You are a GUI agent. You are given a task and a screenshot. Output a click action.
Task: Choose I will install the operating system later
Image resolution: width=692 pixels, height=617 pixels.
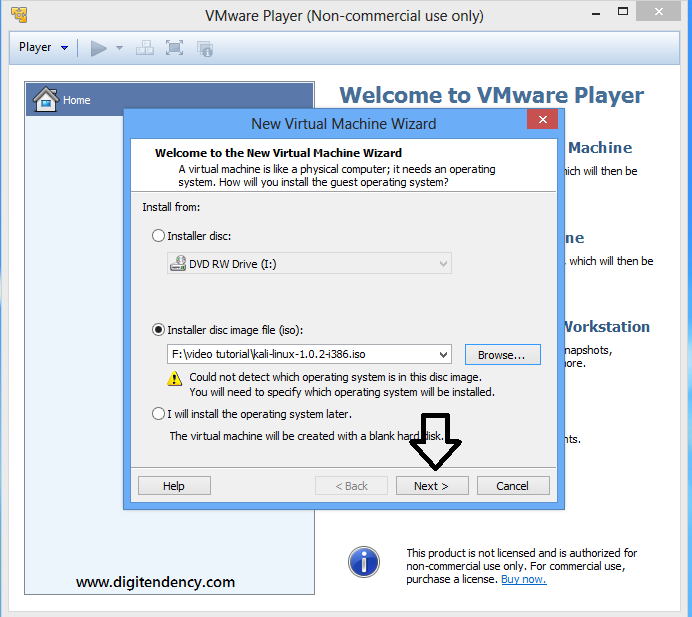tap(158, 414)
